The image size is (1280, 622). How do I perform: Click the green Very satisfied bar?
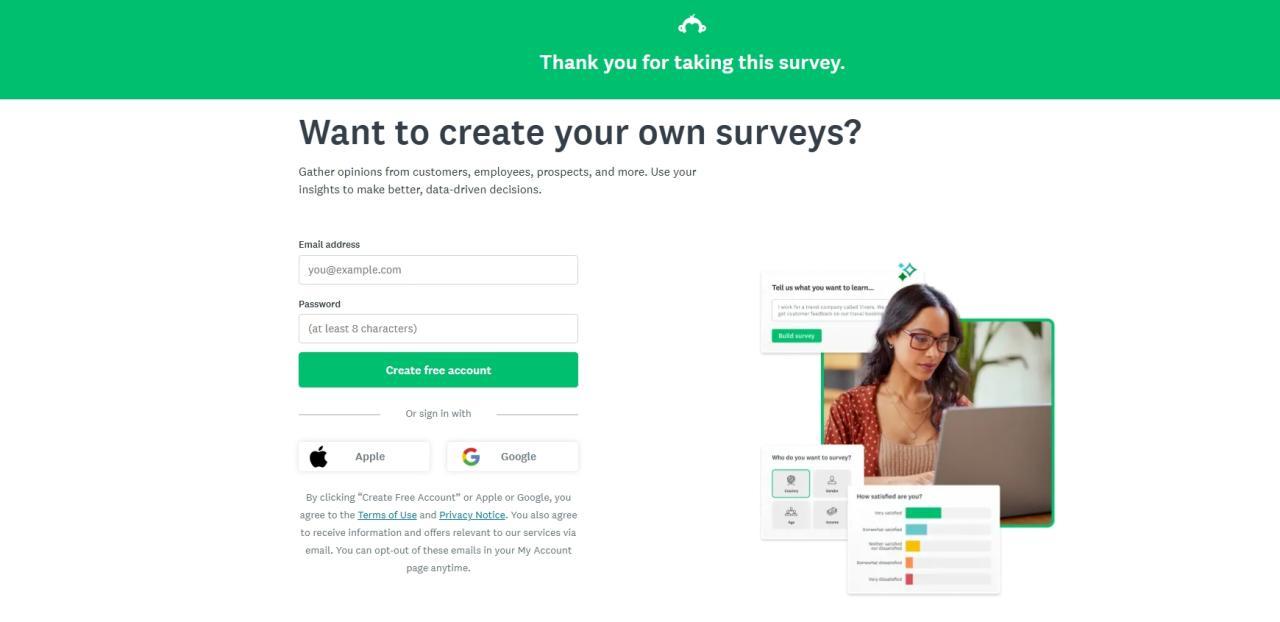(x=923, y=513)
